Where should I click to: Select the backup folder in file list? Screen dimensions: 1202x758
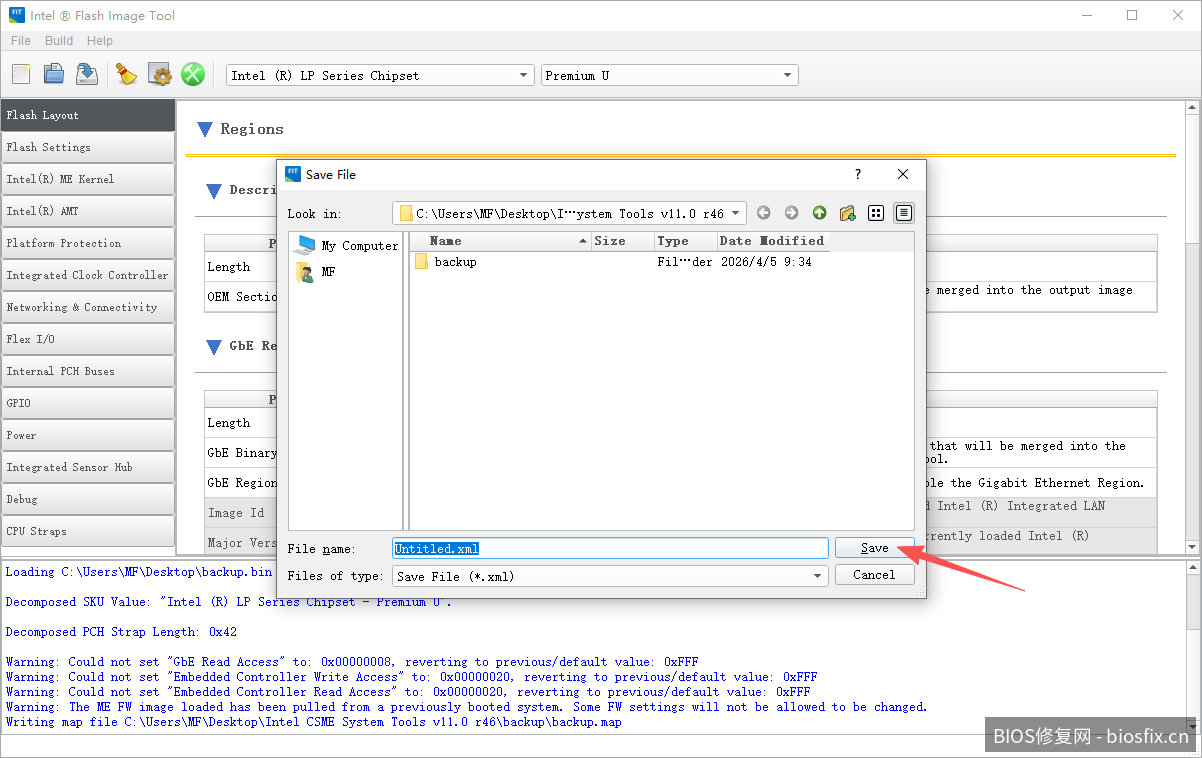[x=455, y=262]
